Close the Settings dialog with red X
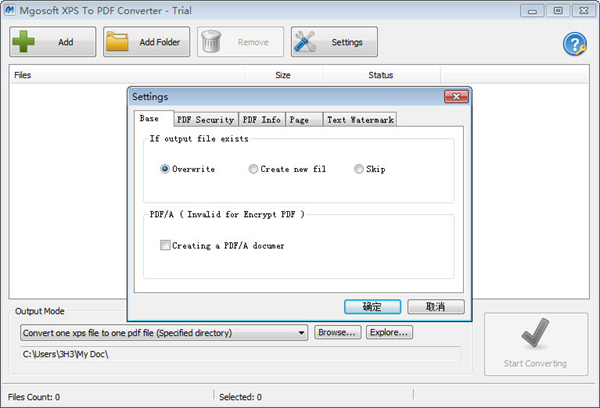600x408 pixels. tap(456, 96)
